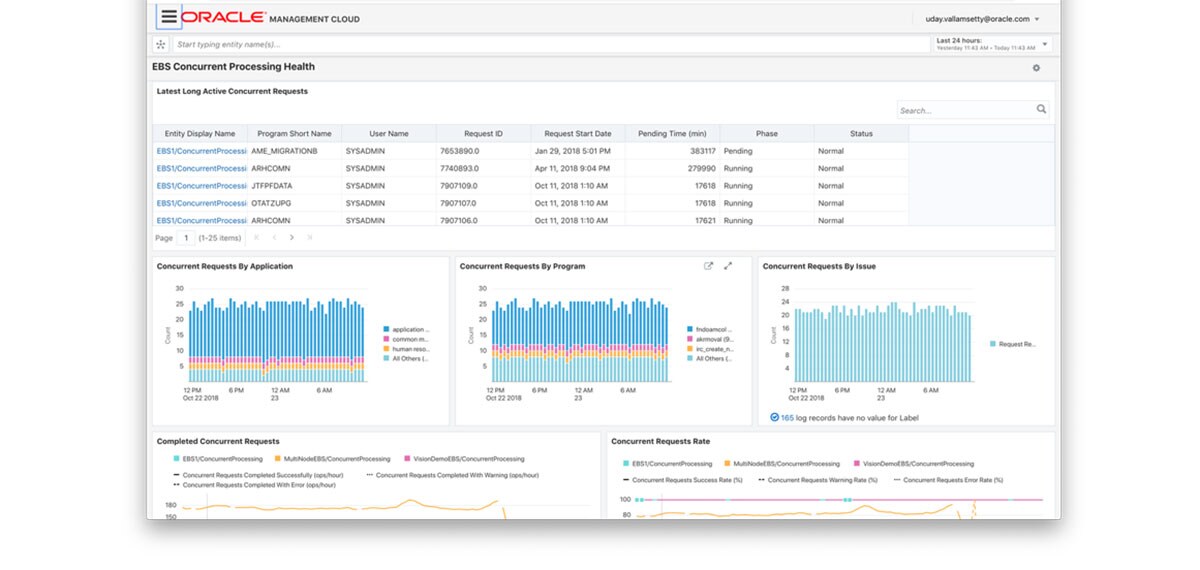Sort table by Pending Time (min) column
1200x570 pixels.
pos(672,134)
